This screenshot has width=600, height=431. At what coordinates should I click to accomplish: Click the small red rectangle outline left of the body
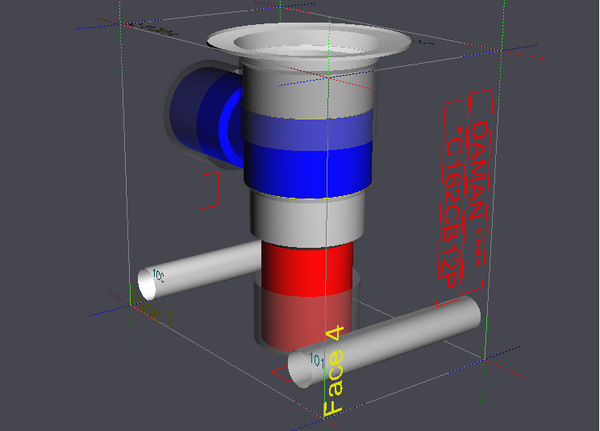(209, 191)
